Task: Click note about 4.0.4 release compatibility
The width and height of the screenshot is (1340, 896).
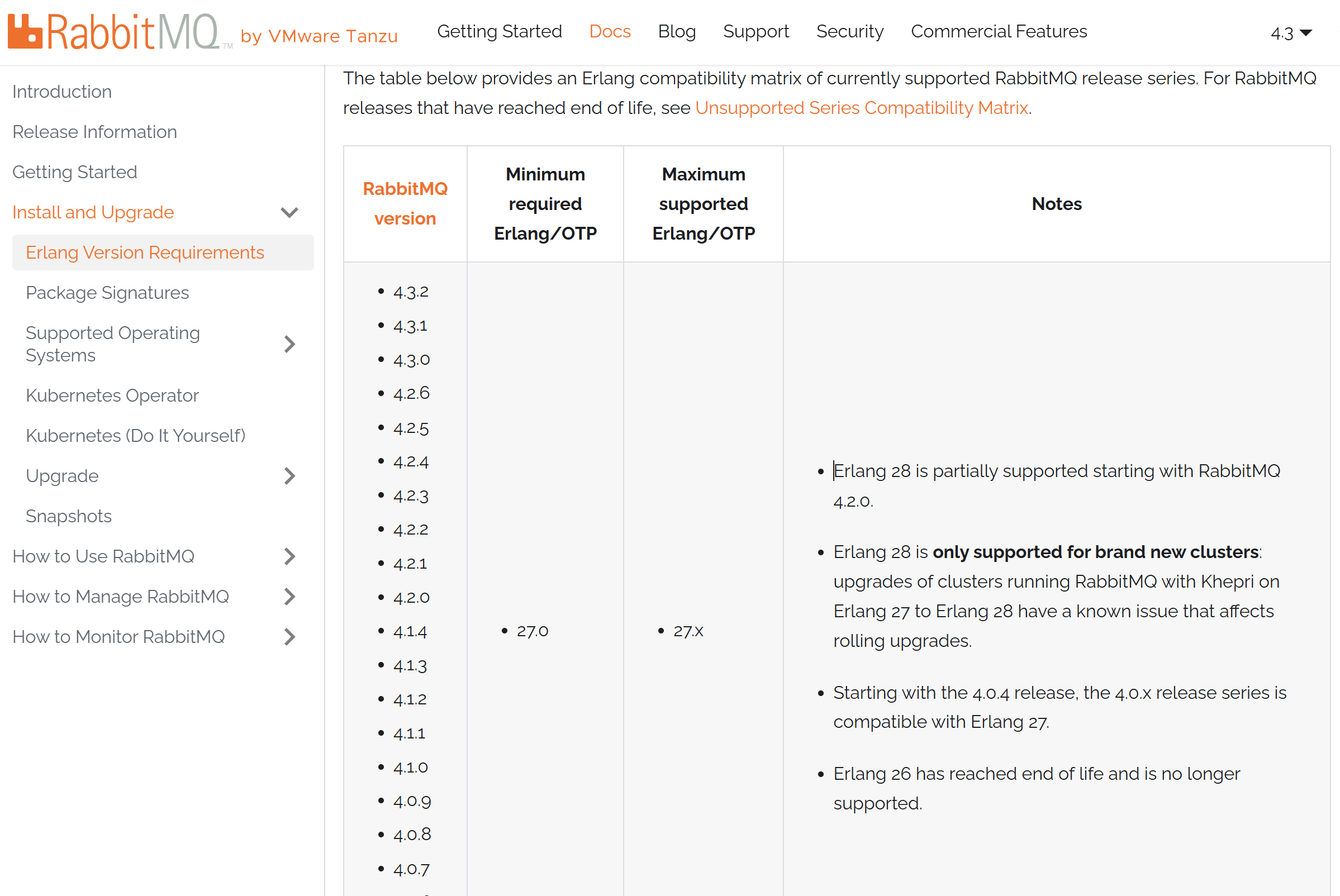Action: coord(1059,707)
